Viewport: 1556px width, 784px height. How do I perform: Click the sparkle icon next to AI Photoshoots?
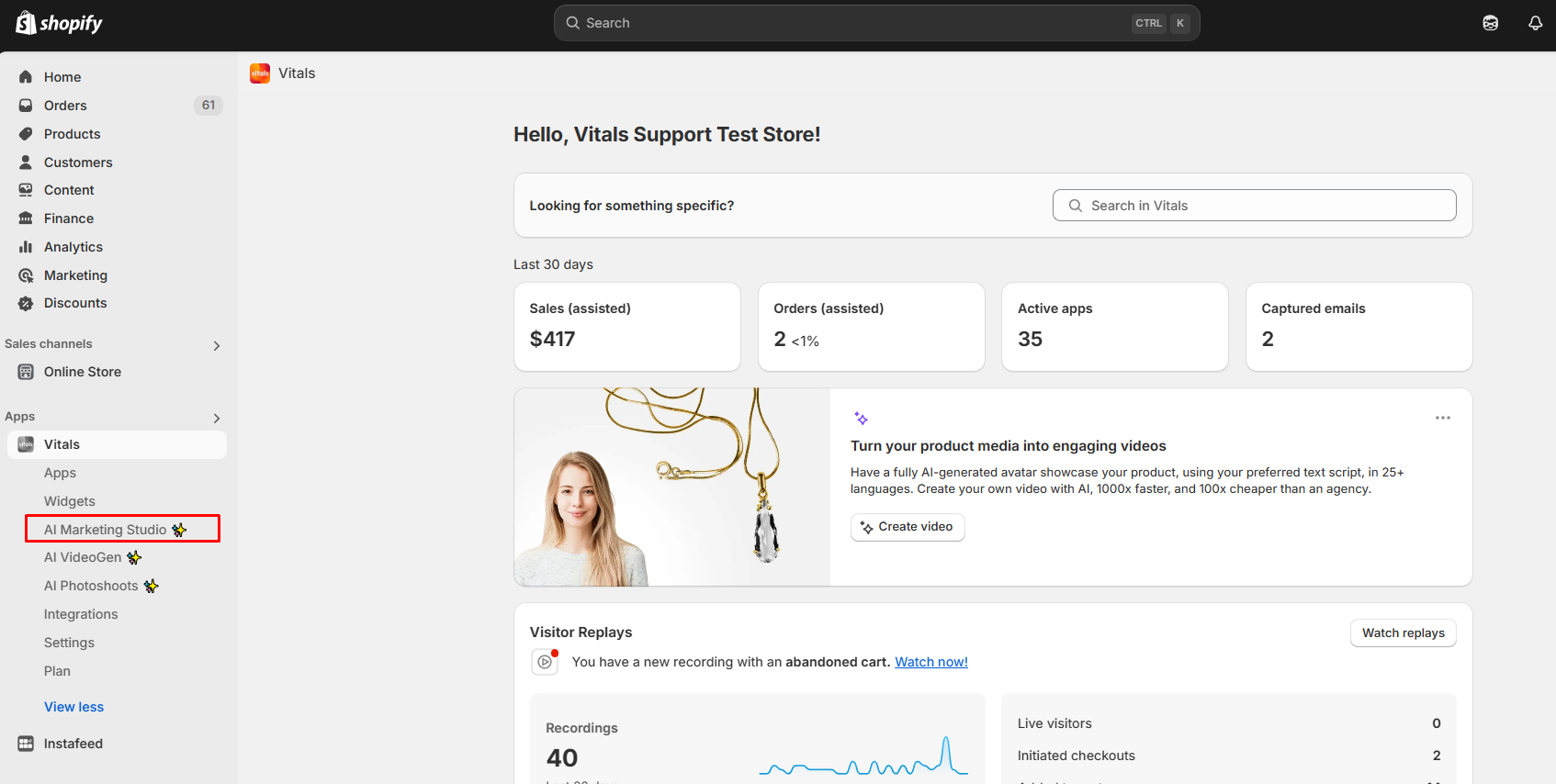pyautogui.click(x=151, y=586)
